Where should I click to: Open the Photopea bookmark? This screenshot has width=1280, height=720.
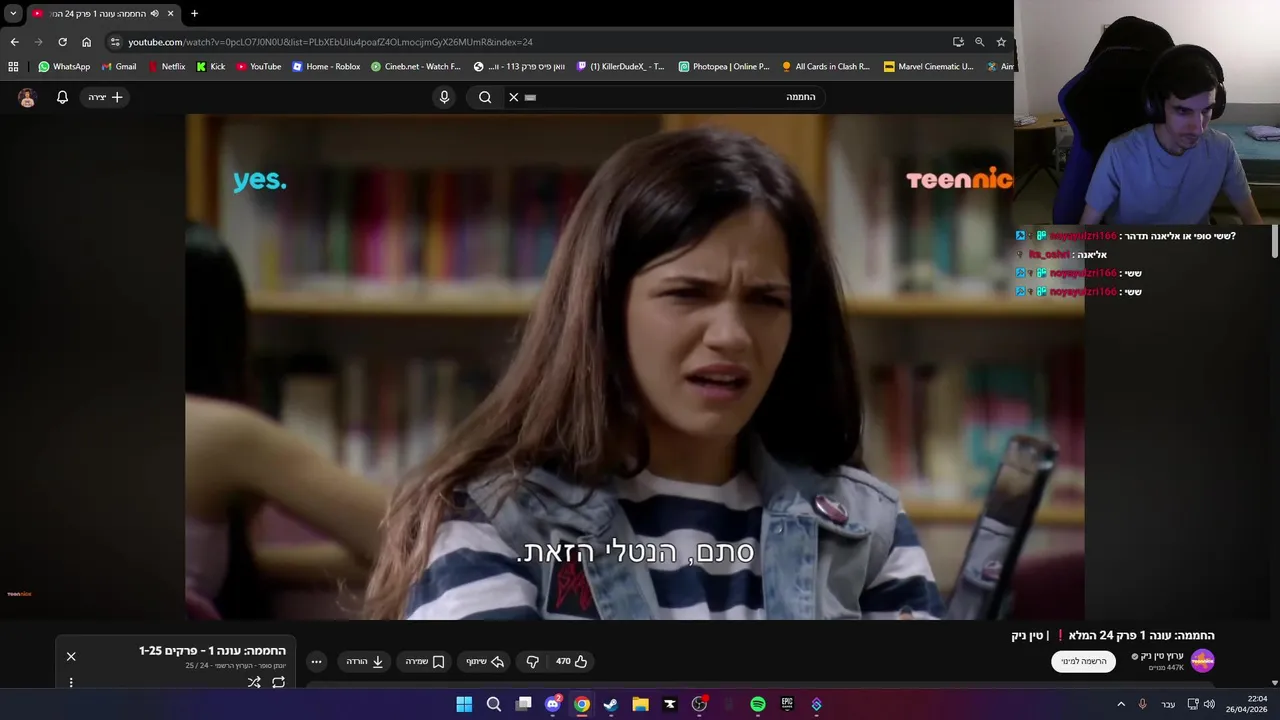(x=724, y=67)
